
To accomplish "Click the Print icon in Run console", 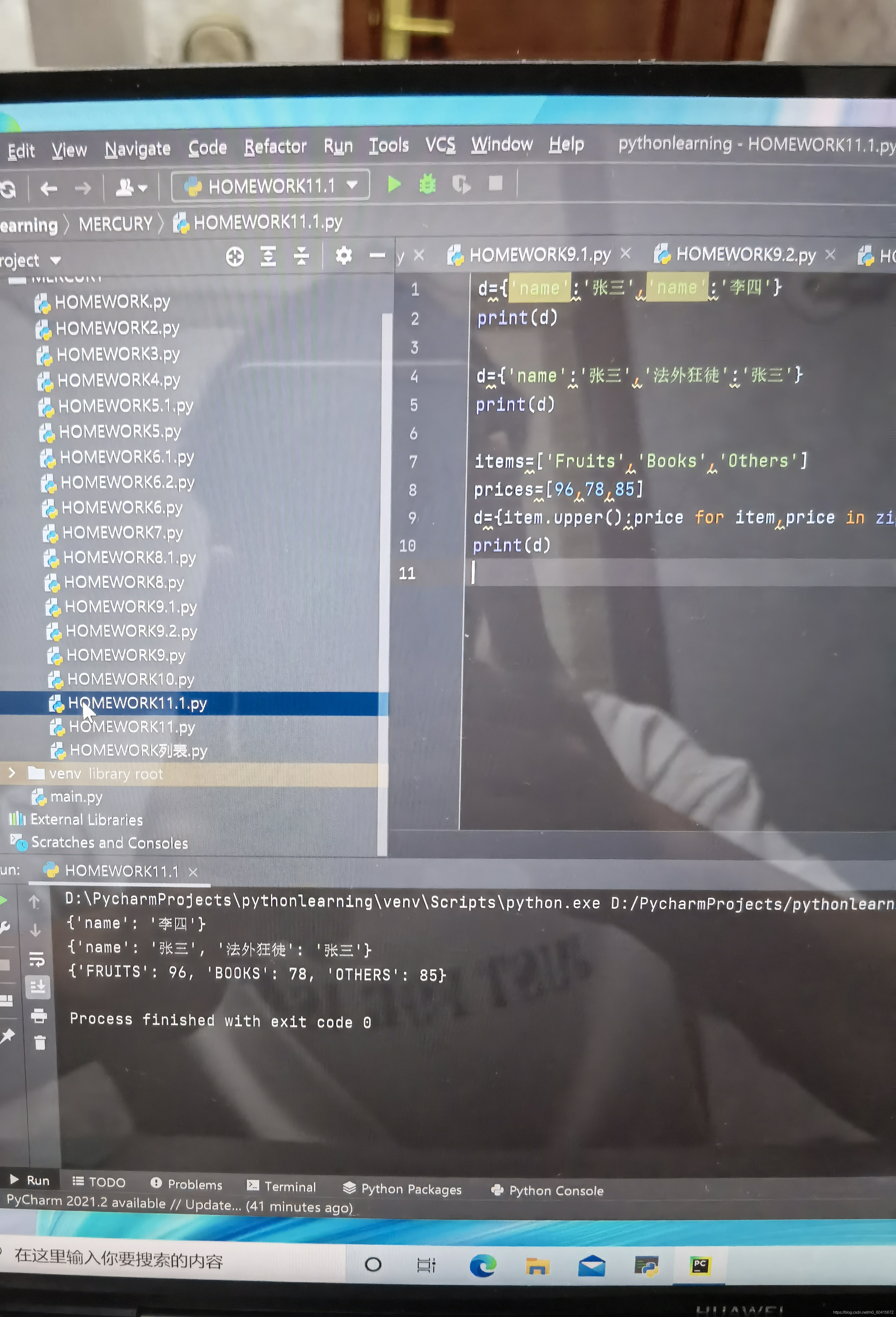I will click(x=38, y=1016).
